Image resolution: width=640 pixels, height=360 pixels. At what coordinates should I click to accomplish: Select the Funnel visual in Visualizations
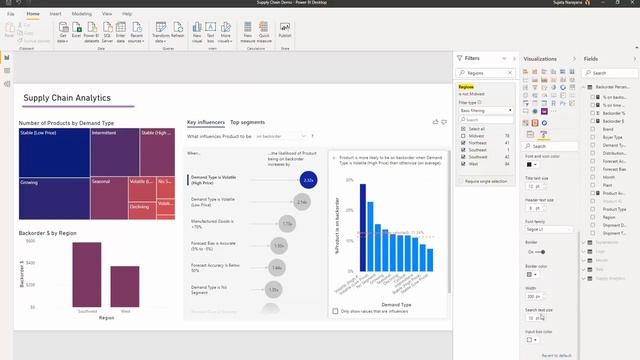tap(535, 87)
